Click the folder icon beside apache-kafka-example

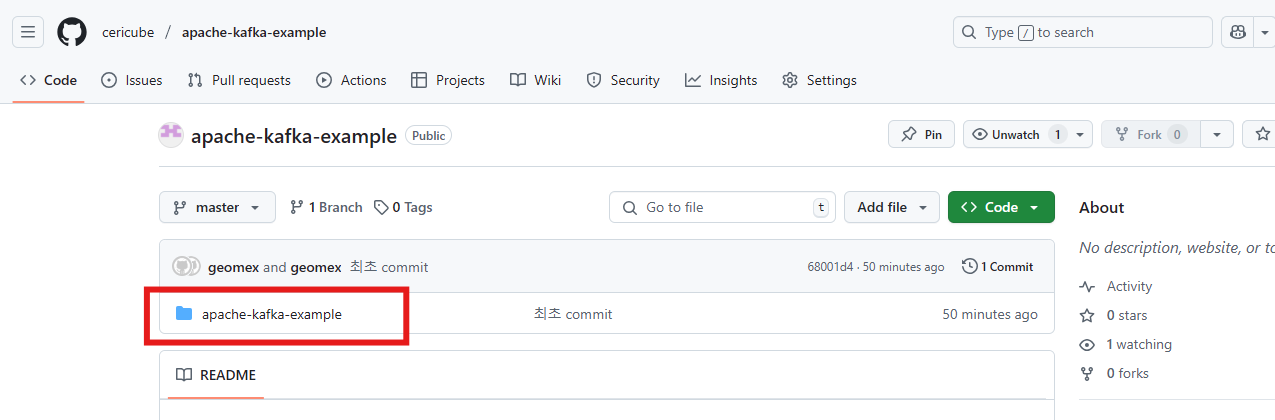click(184, 314)
